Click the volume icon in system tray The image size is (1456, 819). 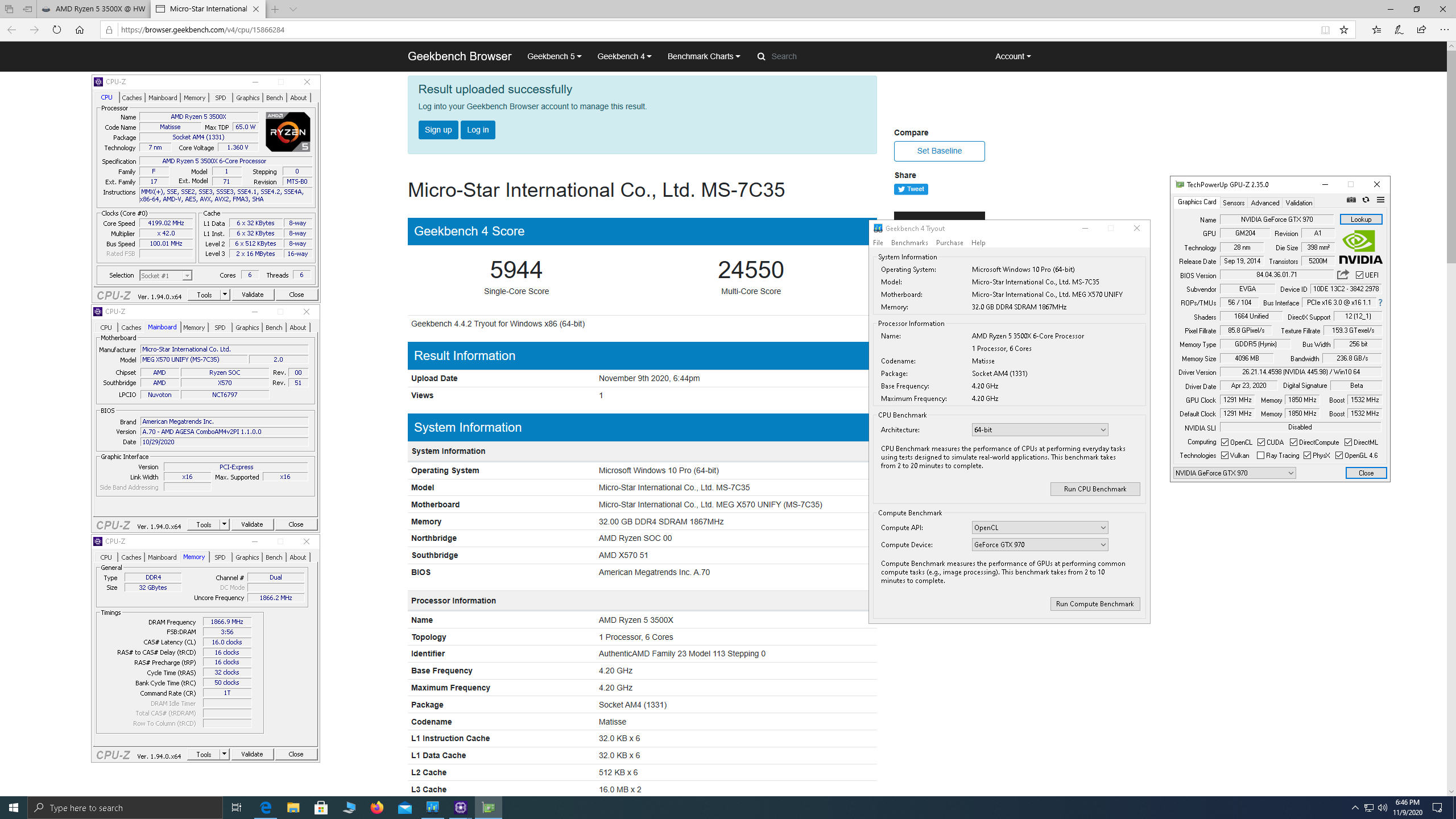1382,808
